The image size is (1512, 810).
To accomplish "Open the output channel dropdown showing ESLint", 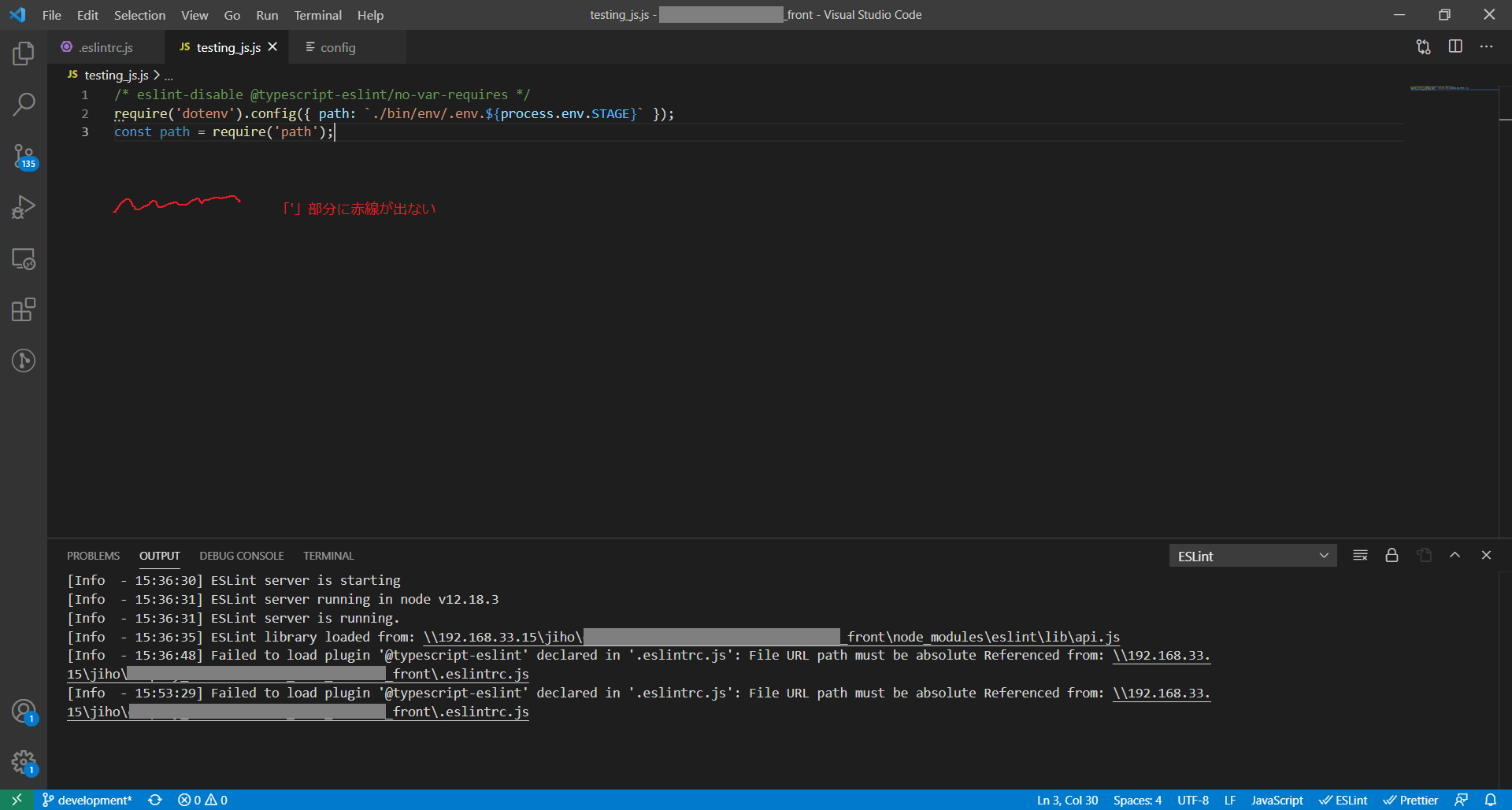I will click(1253, 555).
